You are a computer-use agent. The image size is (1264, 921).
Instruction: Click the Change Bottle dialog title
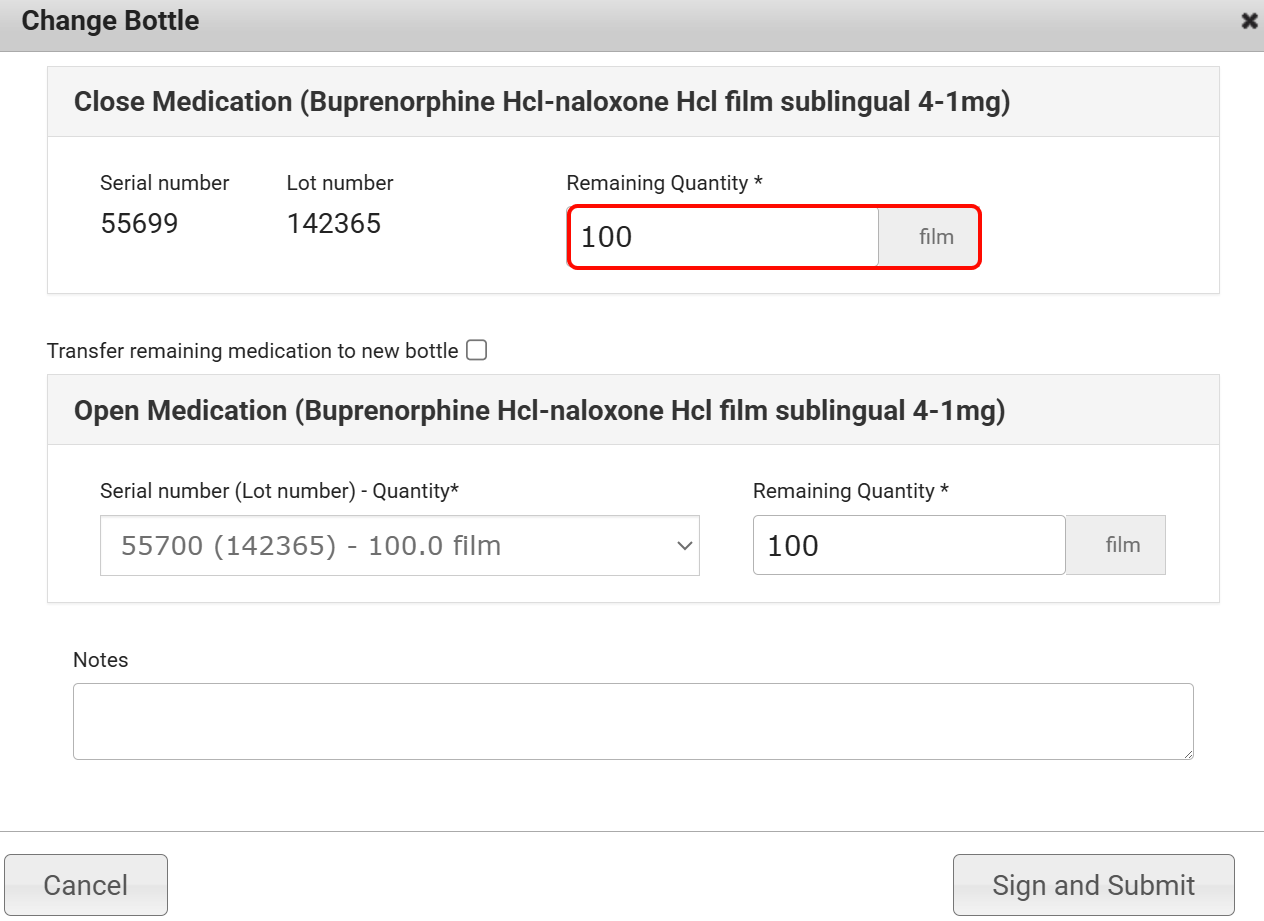tap(110, 21)
